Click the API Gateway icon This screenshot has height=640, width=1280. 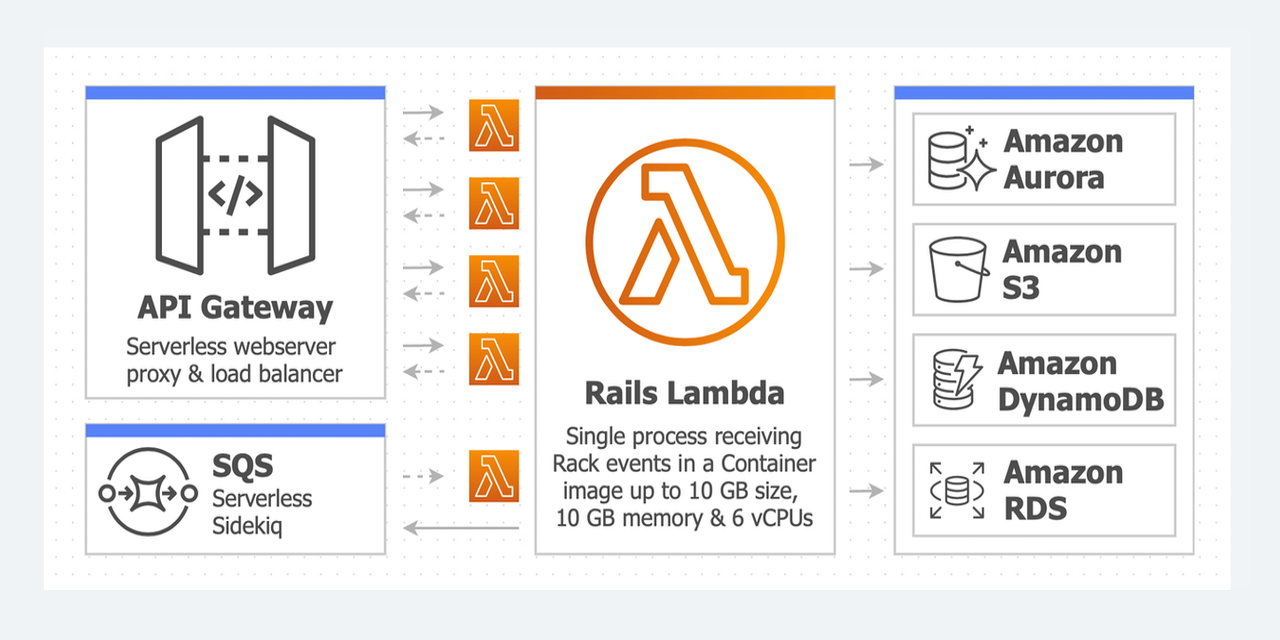coord(235,196)
